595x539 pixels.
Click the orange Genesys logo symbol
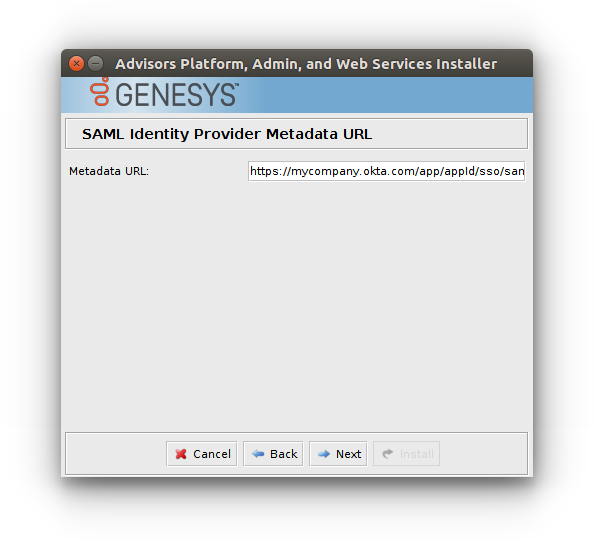100,91
